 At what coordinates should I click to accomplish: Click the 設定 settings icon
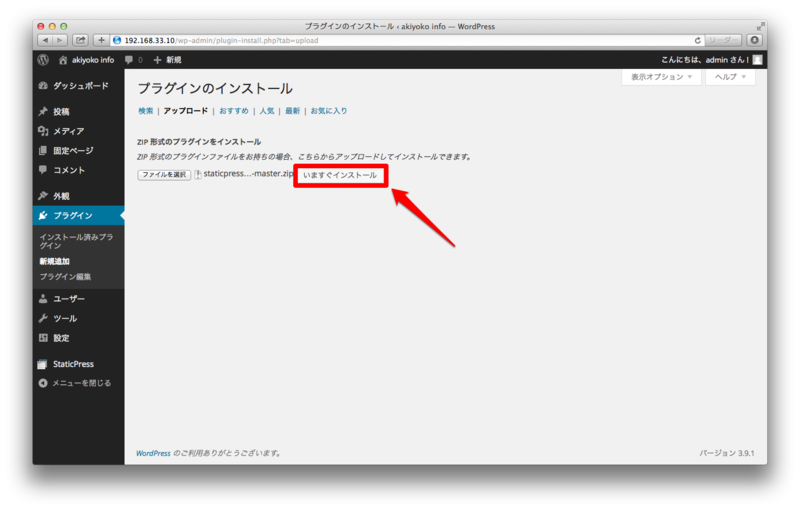pyautogui.click(x=43, y=338)
